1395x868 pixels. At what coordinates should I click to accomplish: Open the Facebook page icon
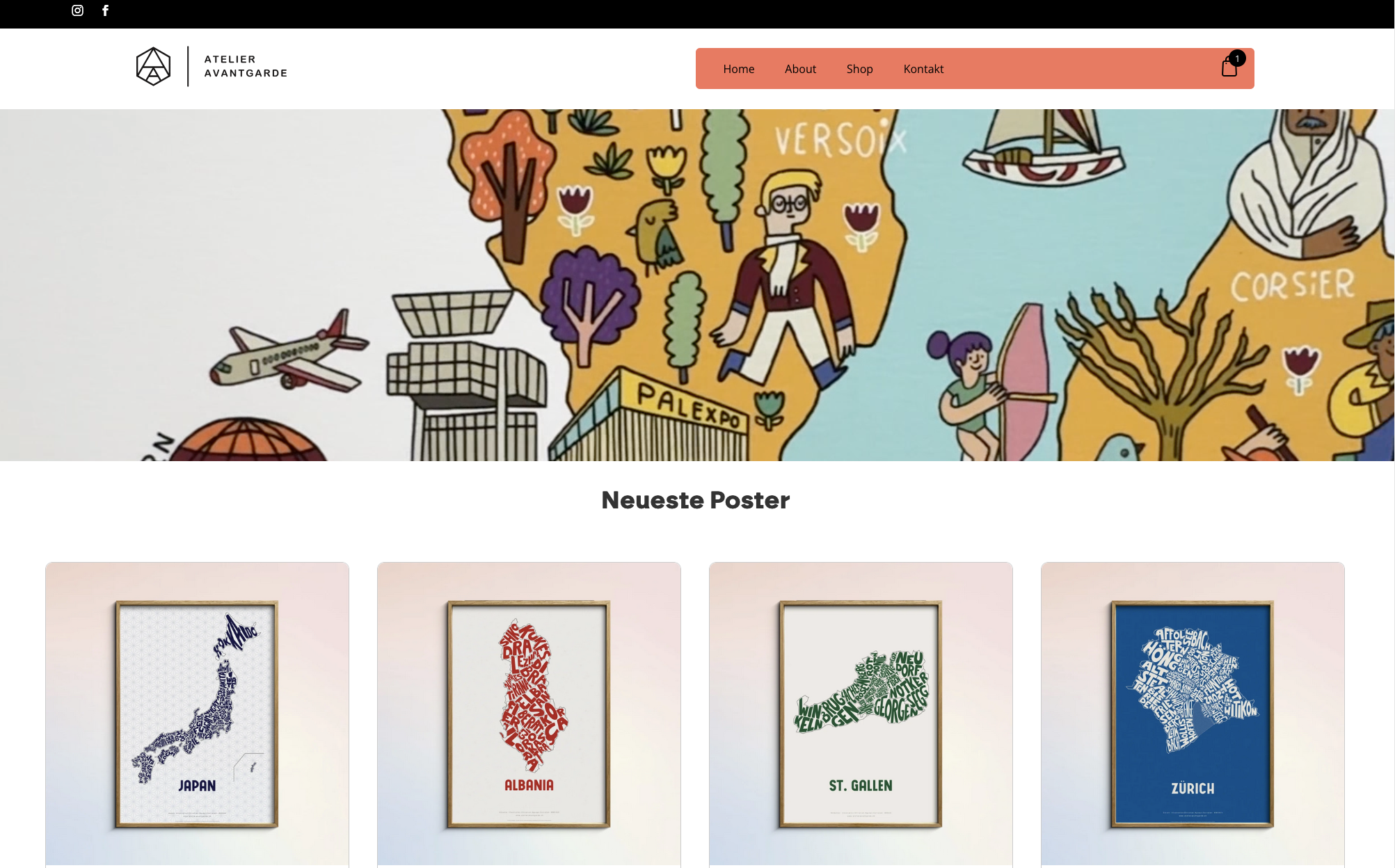point(106,10)
